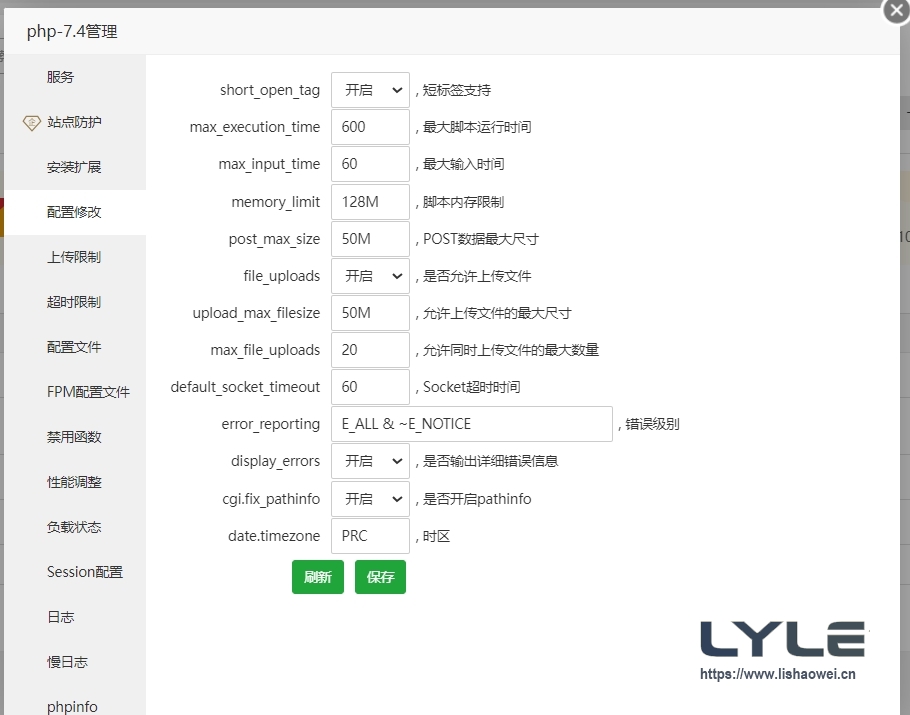Open the file_uploads dropdown
This screenshot has width=910, height=715.
point(370,275)
